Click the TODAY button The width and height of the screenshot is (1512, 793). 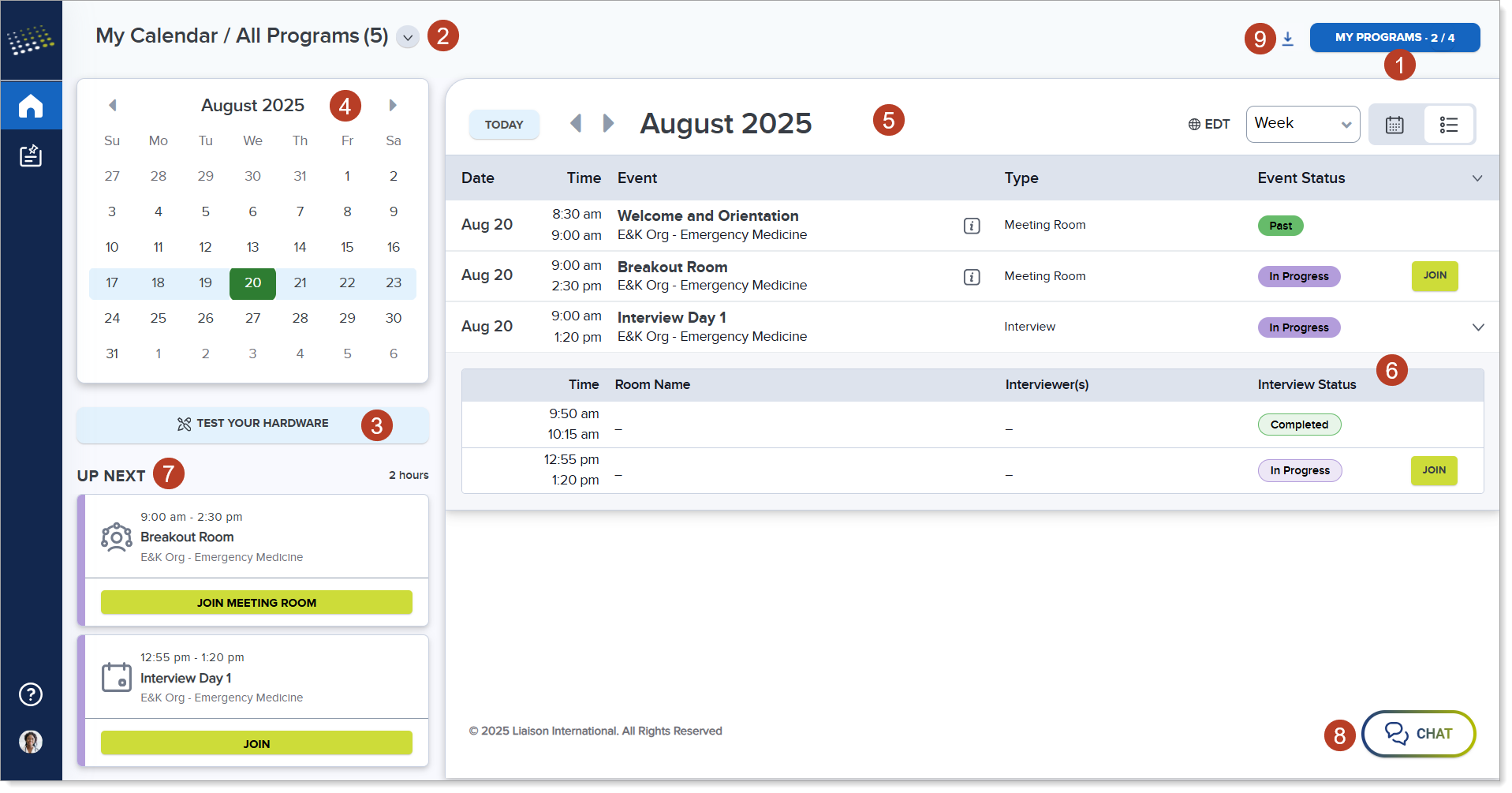pos(504,124)
